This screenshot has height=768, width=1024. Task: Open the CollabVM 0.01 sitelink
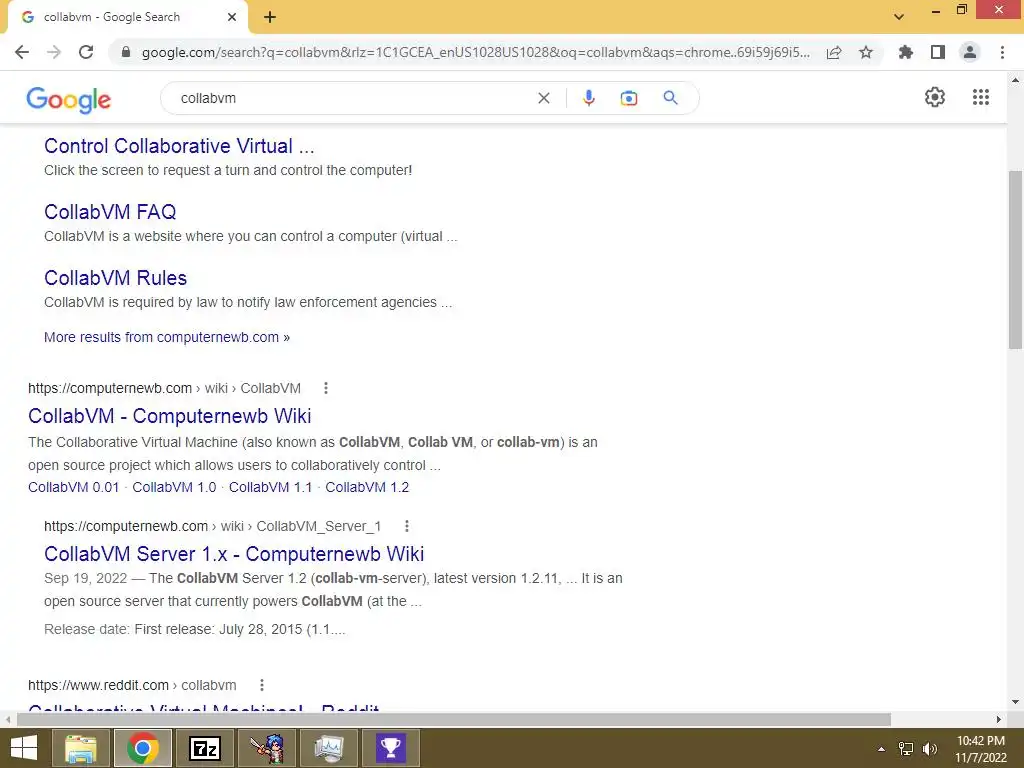click(x=74, y=487)
